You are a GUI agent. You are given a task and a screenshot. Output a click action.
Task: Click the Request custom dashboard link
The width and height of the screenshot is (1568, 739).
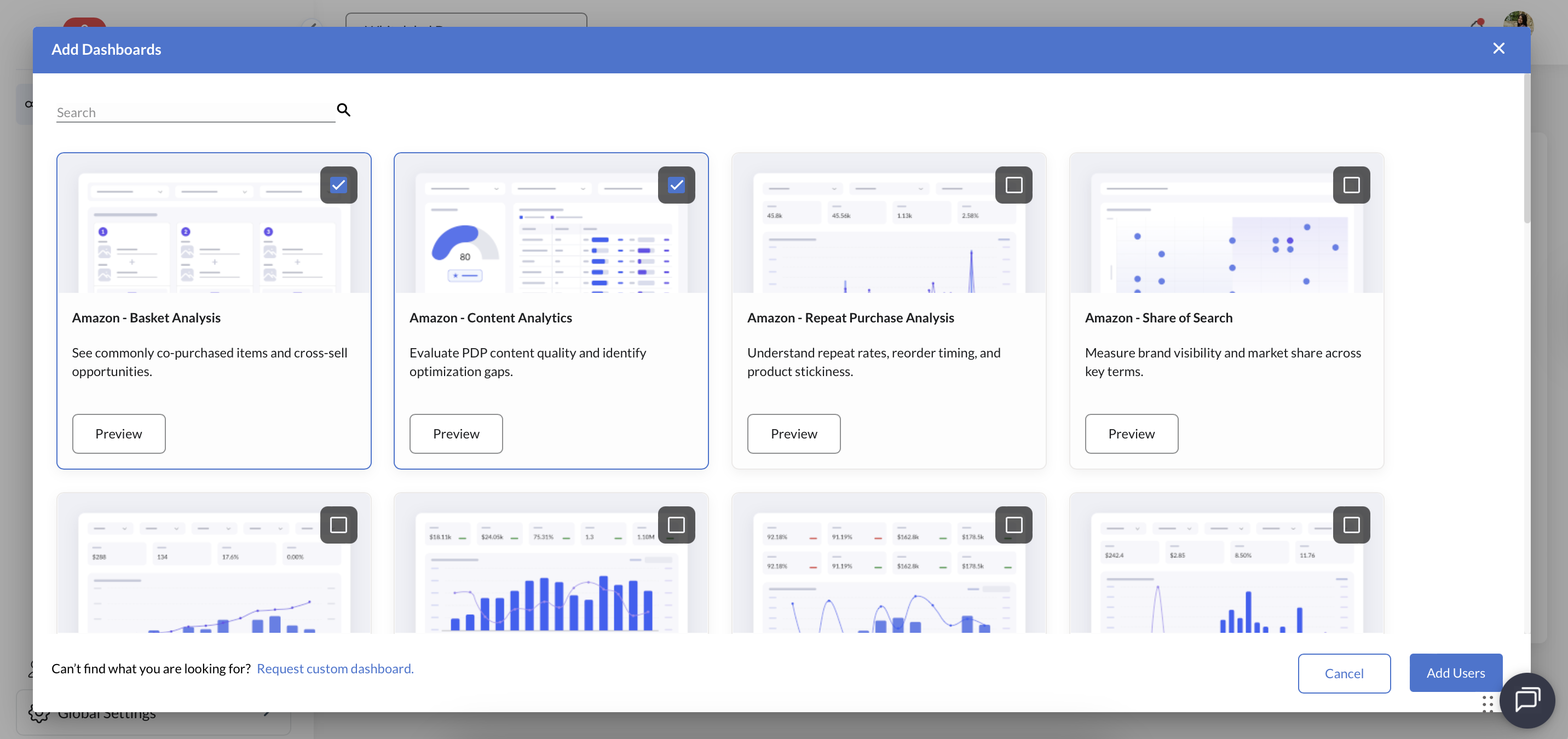pyautogui.click(x=335, y=668)
